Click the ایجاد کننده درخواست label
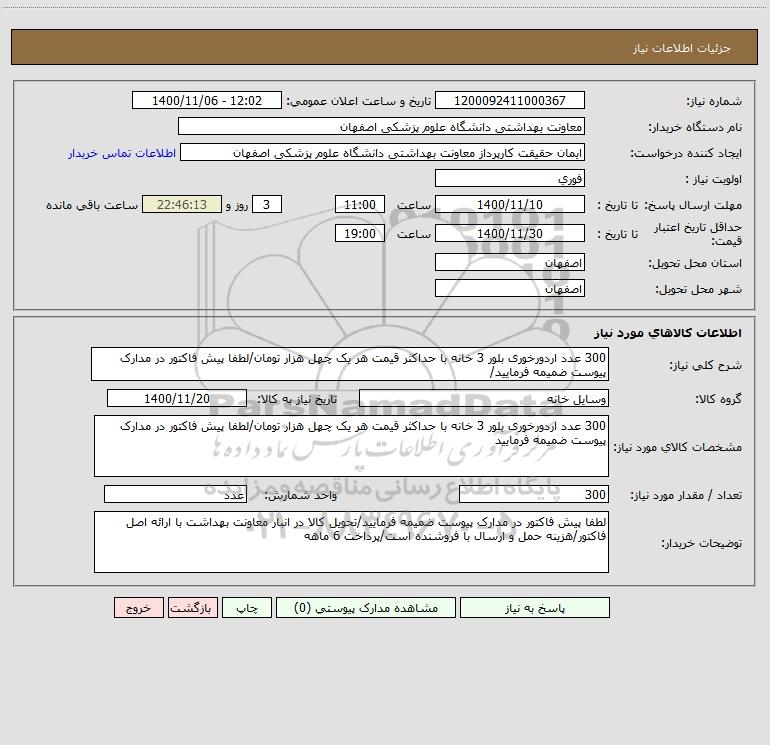This screenshot has width=770, height=745. click(686, 154)
